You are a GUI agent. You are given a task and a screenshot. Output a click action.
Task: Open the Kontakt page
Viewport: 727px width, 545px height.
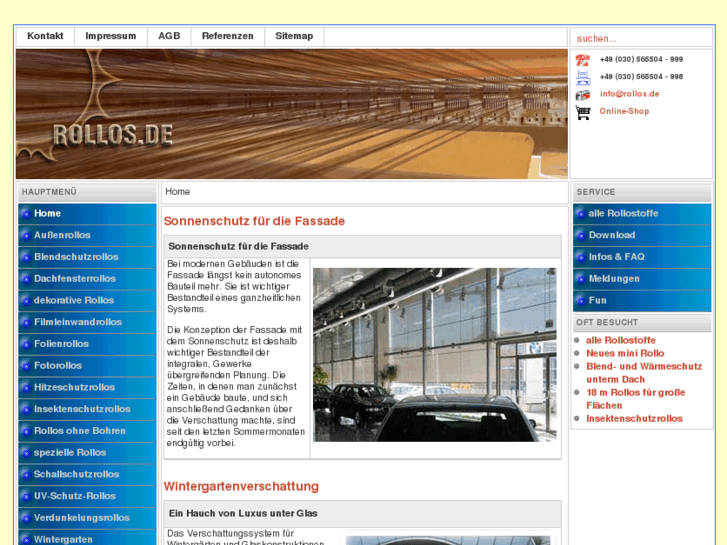[x=45, y=36]
